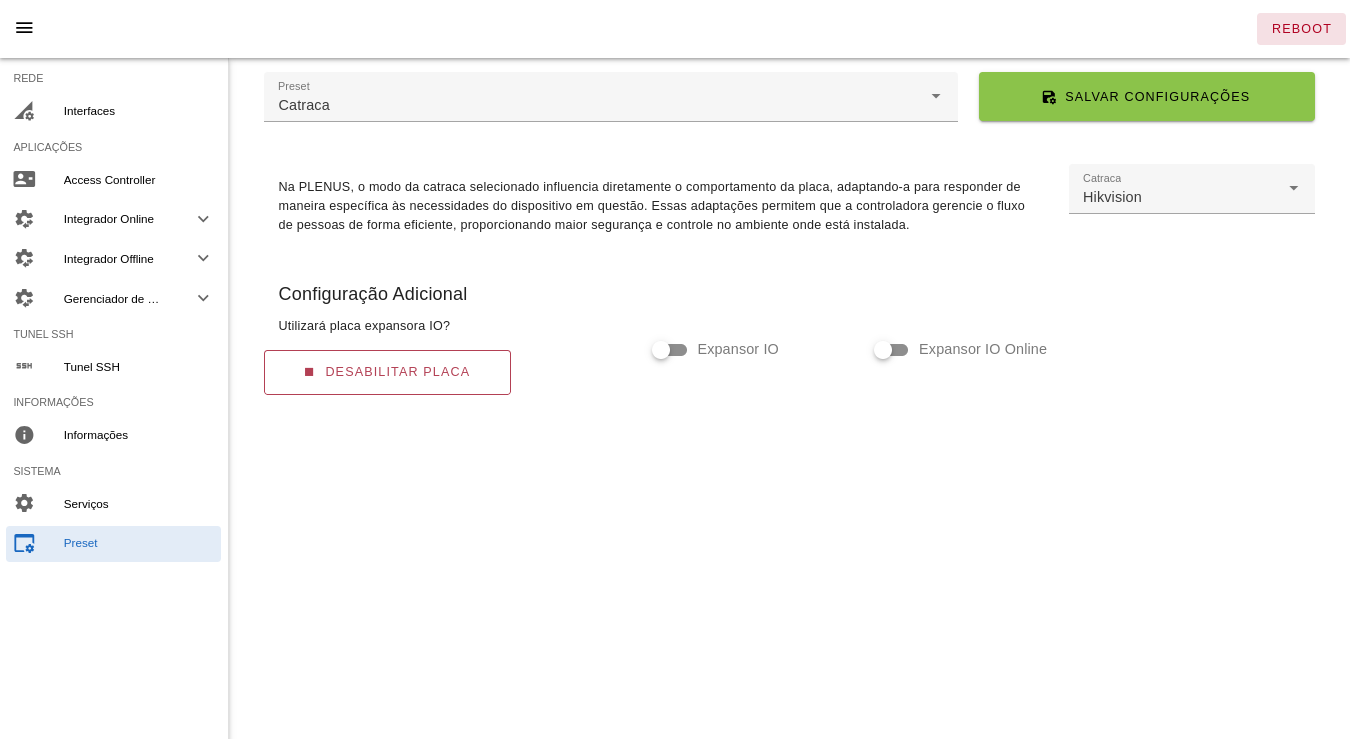
Task: Expand the Integrador Online section
Action: 204,219
